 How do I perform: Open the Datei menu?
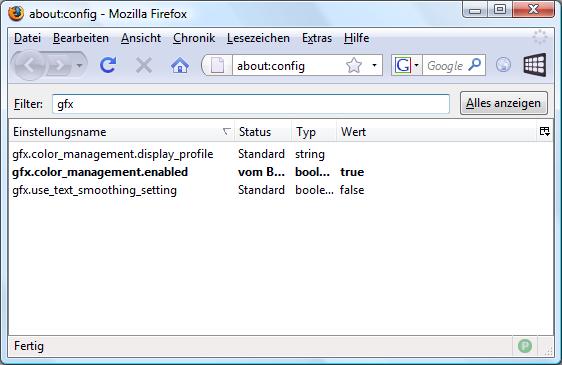coord(27,38)
